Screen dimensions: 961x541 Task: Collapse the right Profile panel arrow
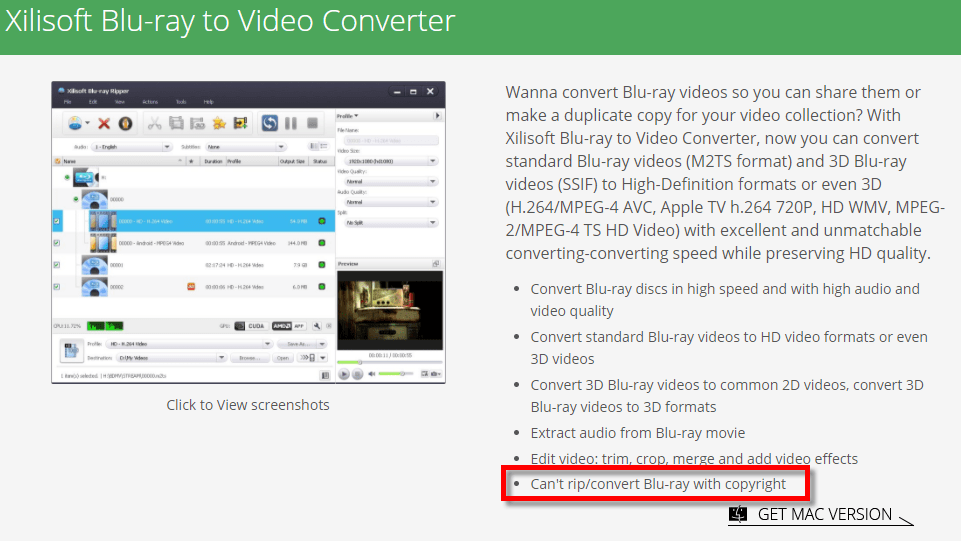[x=437, y=116]
